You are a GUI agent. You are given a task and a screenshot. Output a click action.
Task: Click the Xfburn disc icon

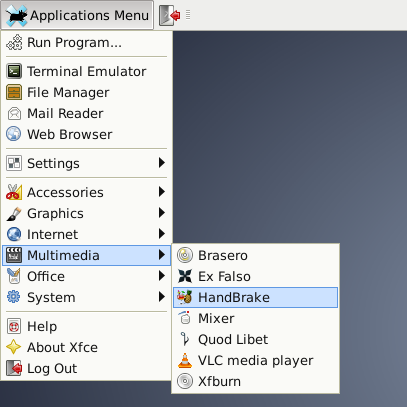[x=185, y=381]
